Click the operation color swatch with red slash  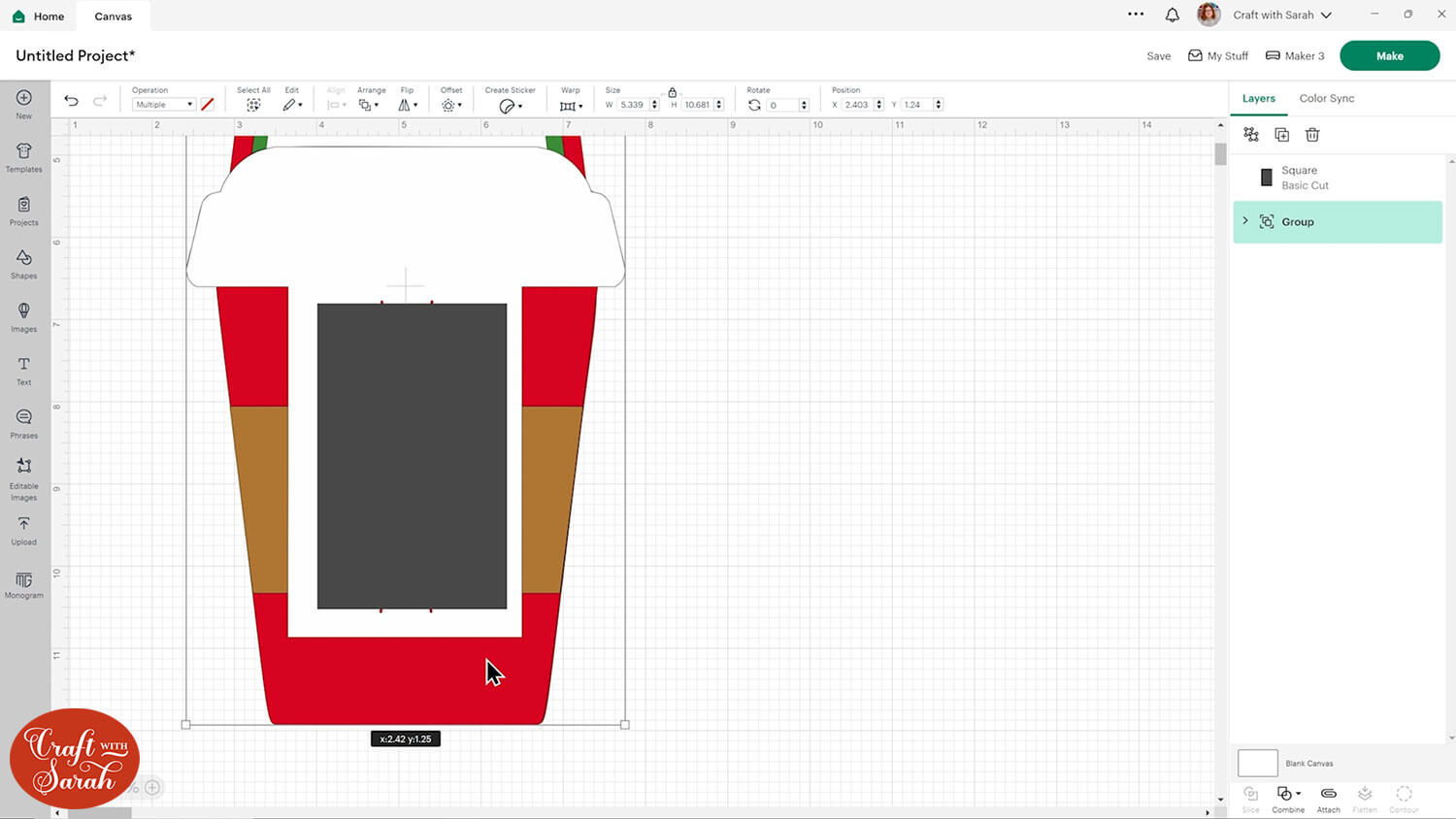pos(207,105)
